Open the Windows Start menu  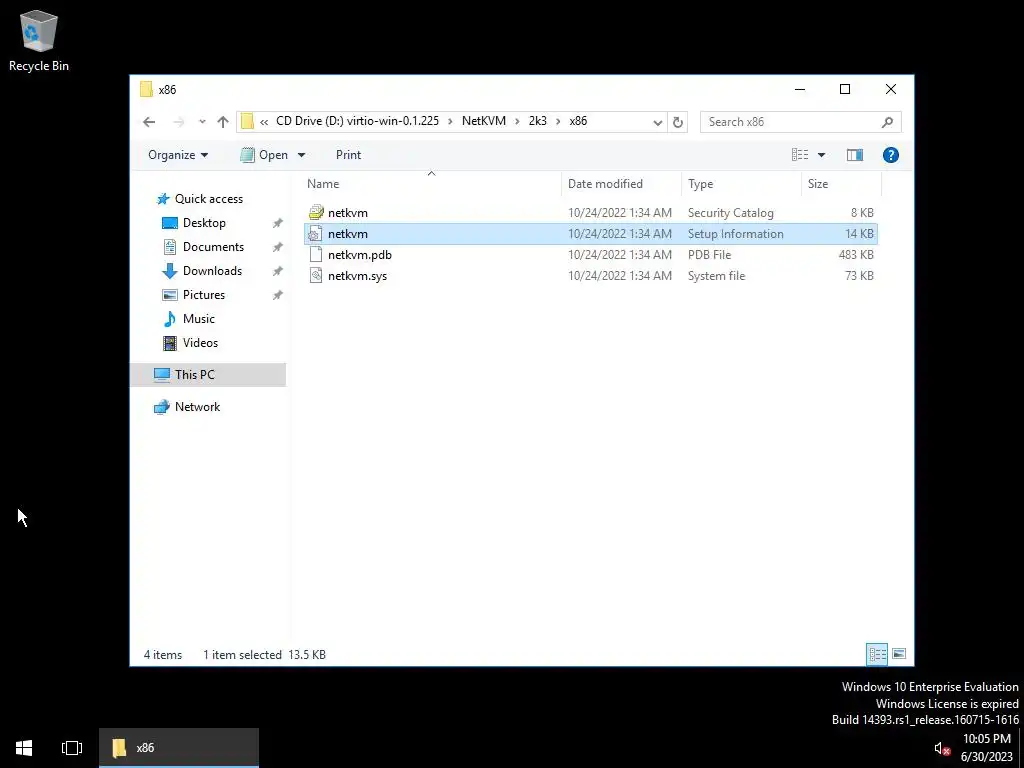(24, 748)
